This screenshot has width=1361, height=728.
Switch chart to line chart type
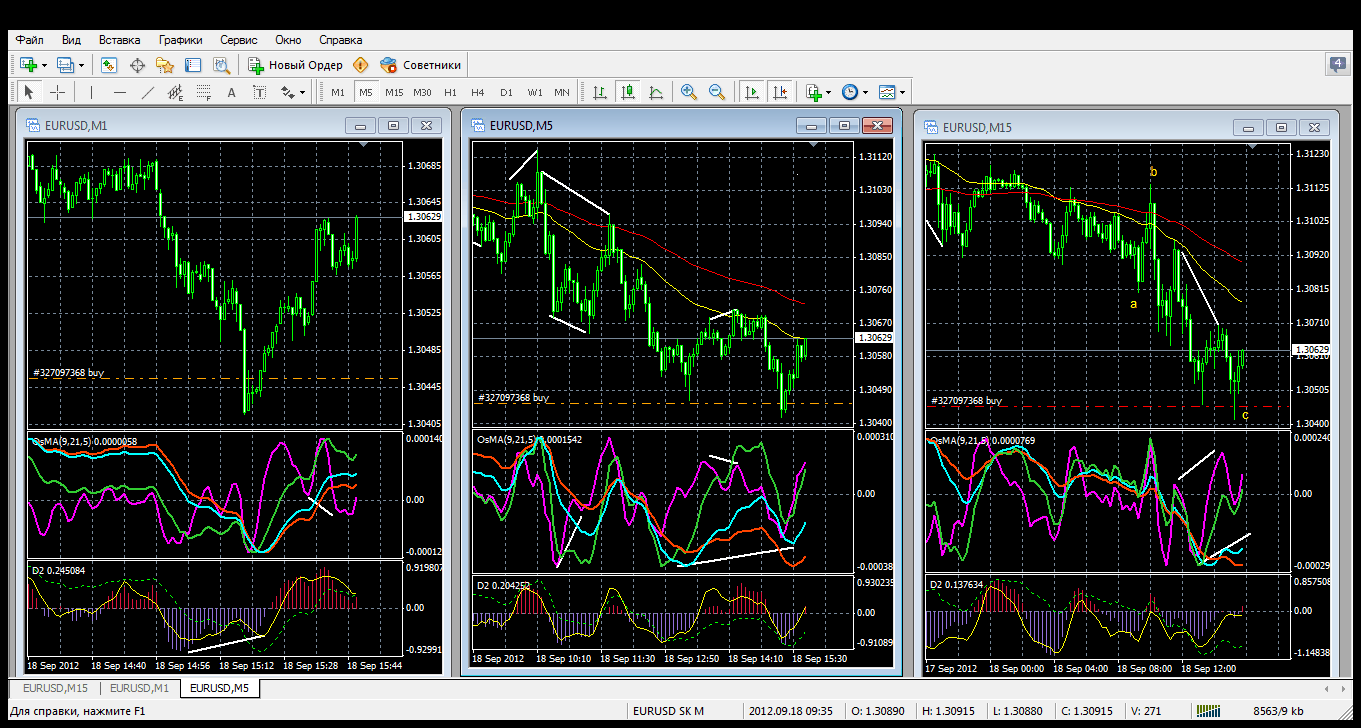(x=656, y=92)
